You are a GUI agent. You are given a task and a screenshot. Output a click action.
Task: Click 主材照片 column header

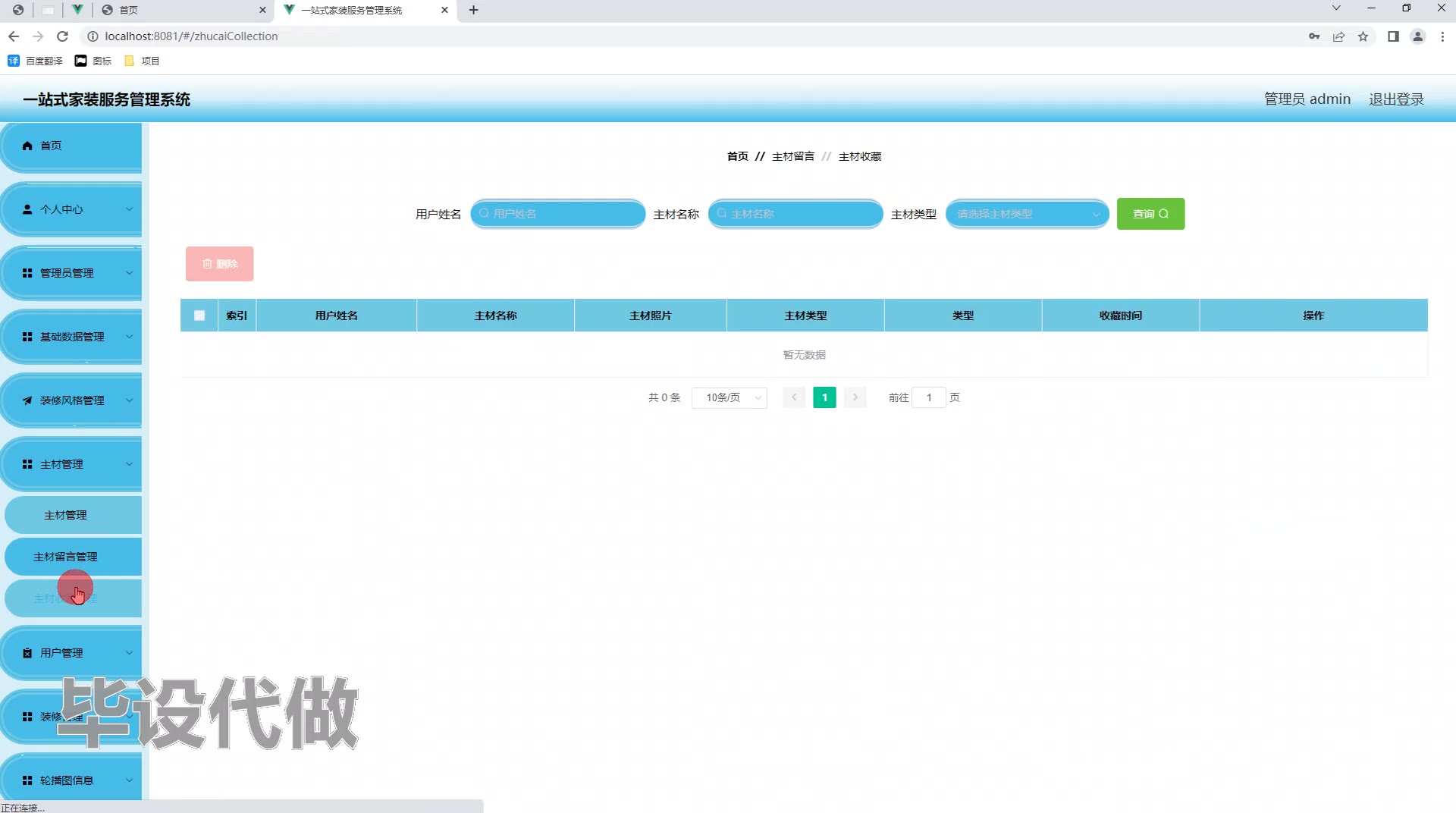click(651, 315)
